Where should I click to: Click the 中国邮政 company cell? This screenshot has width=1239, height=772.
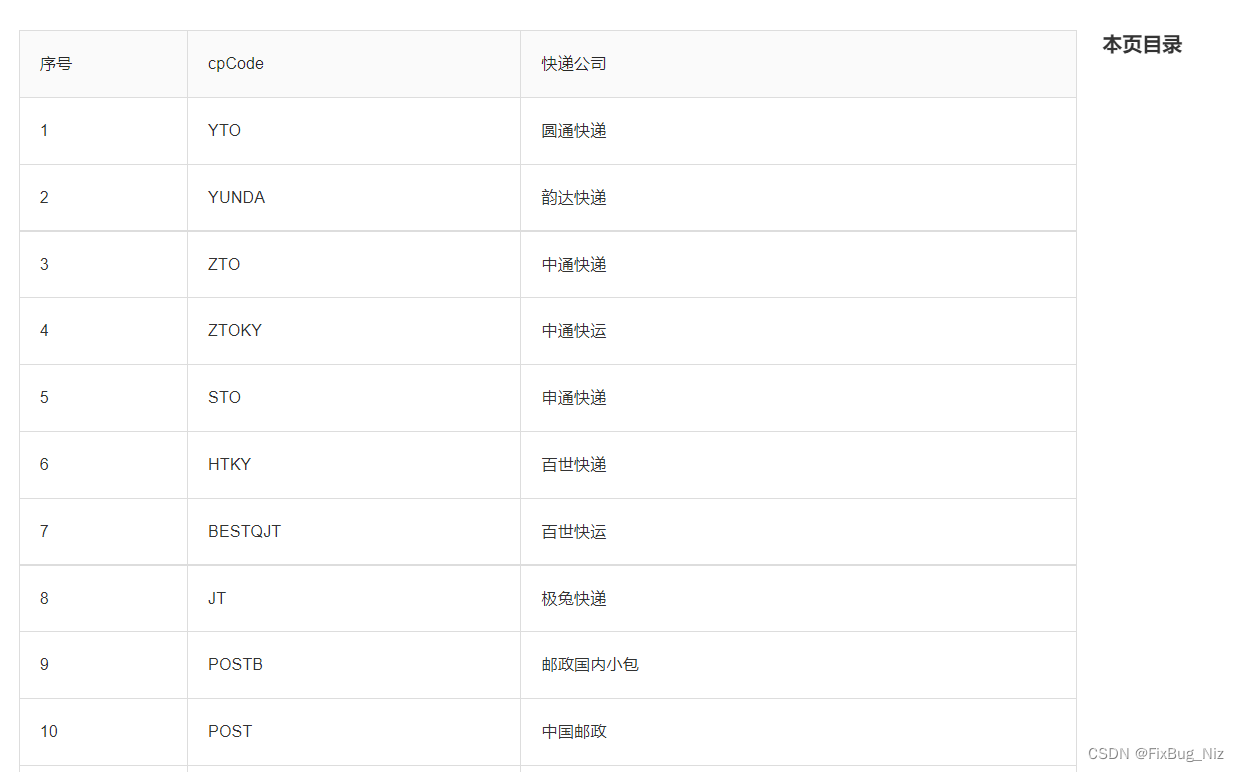pos(574,732)
